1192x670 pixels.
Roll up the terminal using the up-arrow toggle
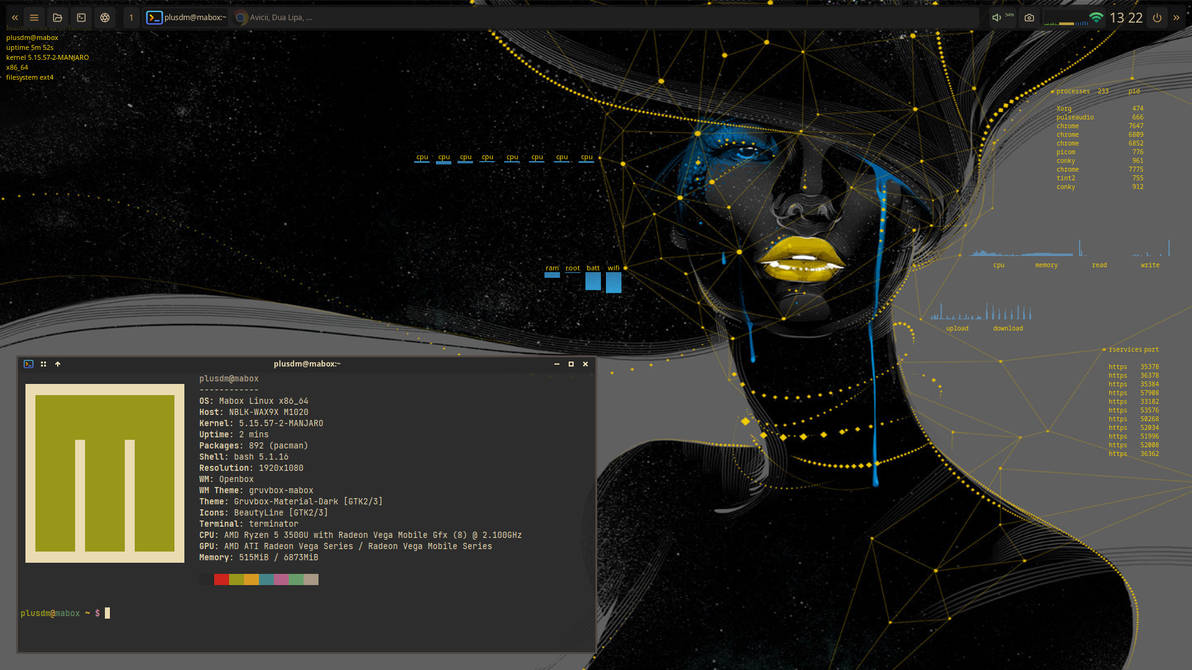coord(57,364)
